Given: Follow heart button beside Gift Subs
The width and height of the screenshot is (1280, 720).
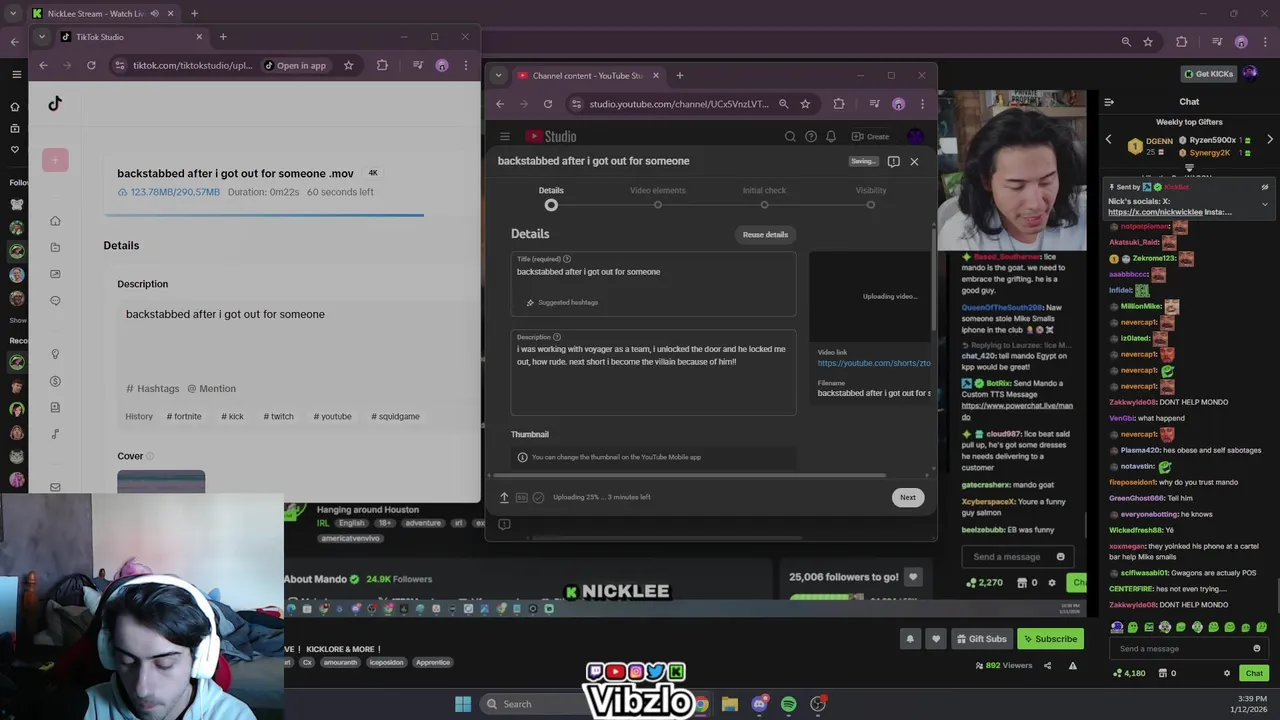Looking at the screenshot, I should pos(936,639).
